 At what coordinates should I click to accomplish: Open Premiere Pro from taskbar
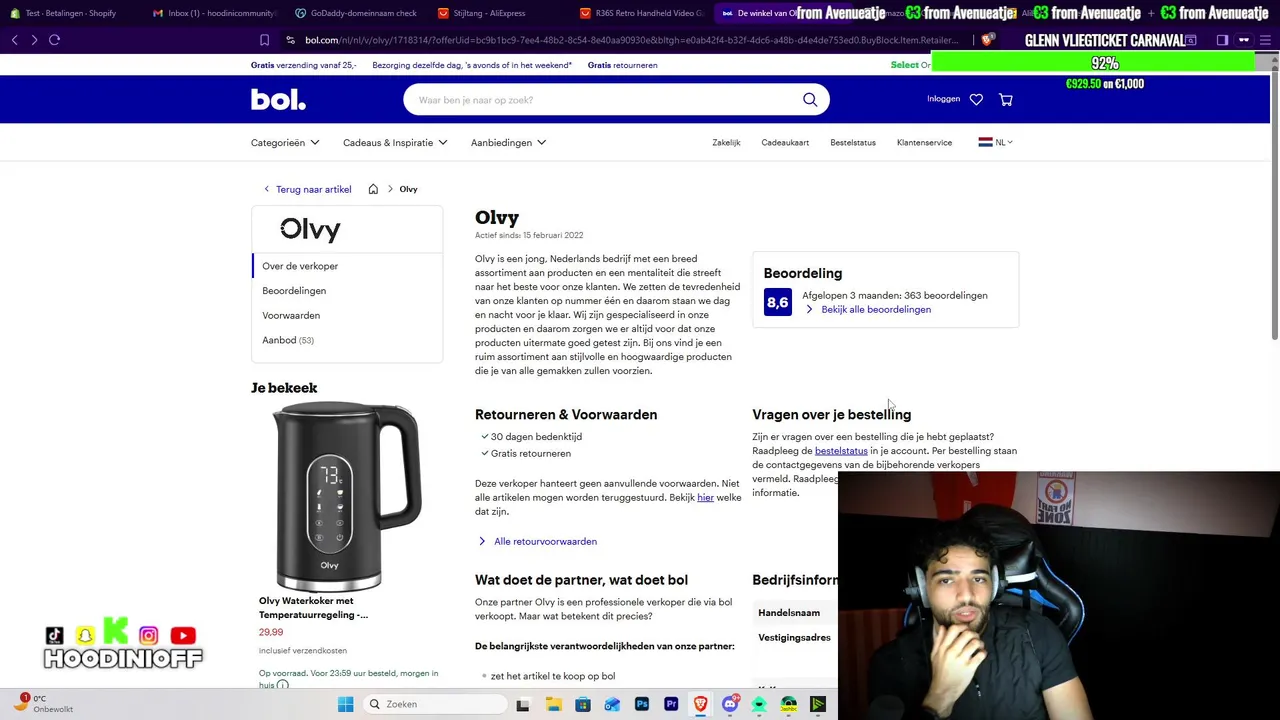point(671,704)
